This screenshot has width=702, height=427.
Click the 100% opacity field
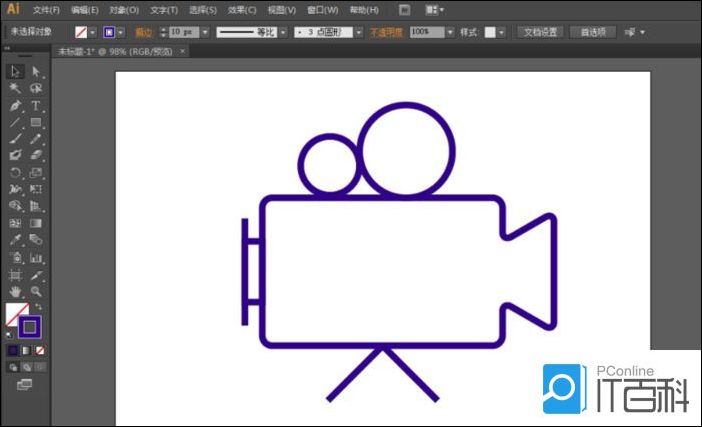428,32
